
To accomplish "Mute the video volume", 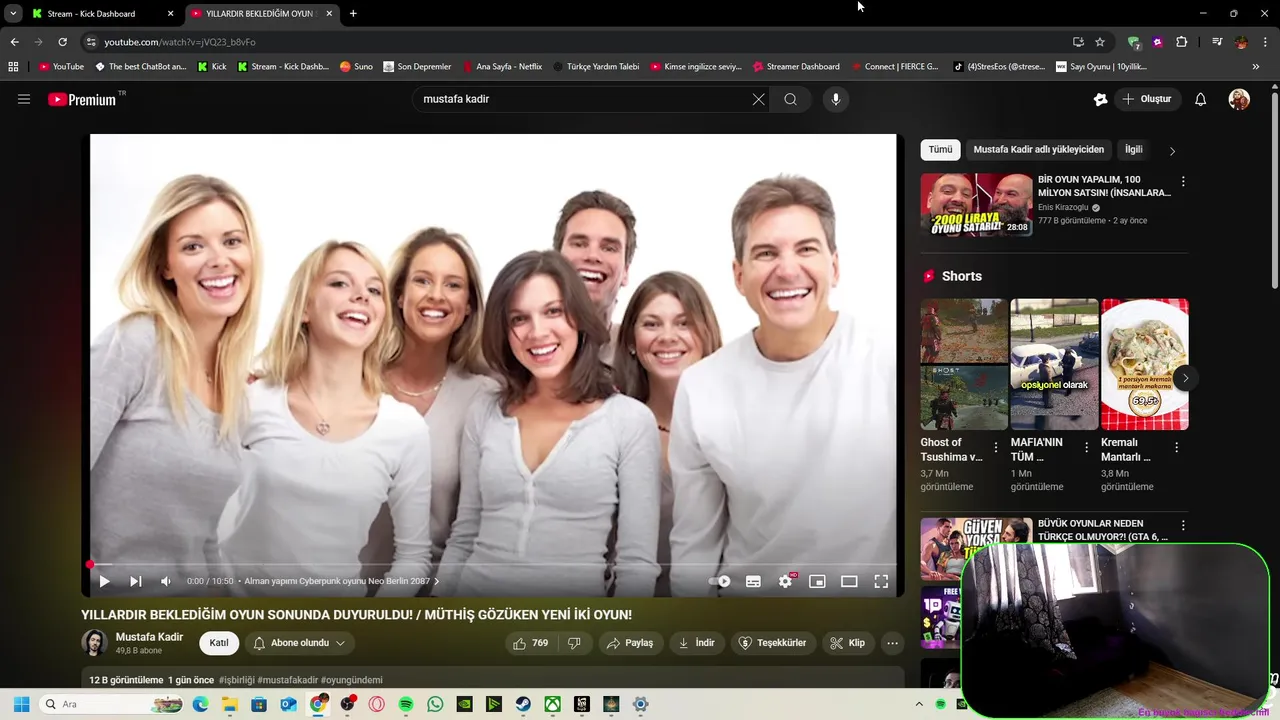I will [166, 581].
